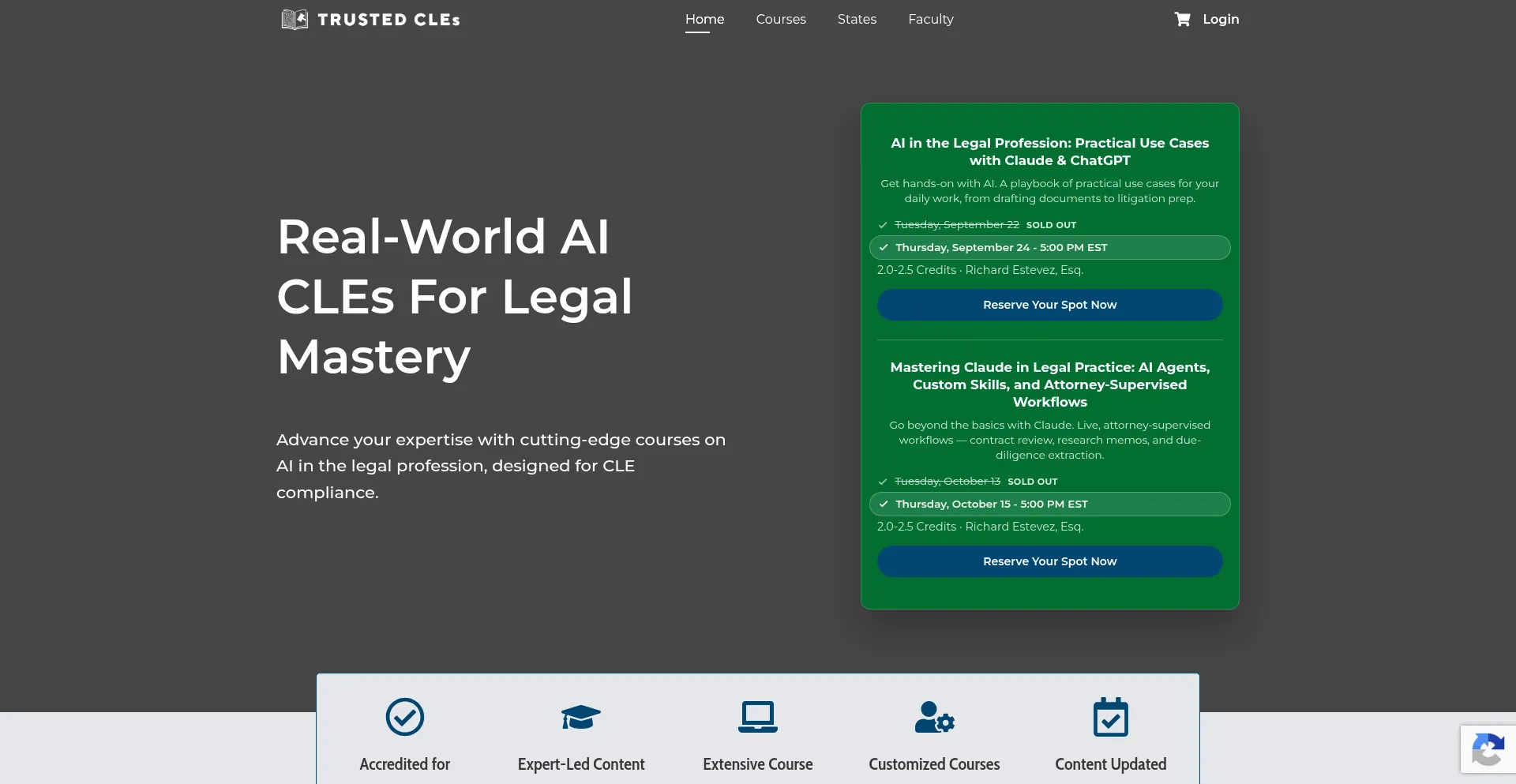1516x784 pixels.
Task: Click sold out Tuesday, October 13 date
Action: coord(947,482)
